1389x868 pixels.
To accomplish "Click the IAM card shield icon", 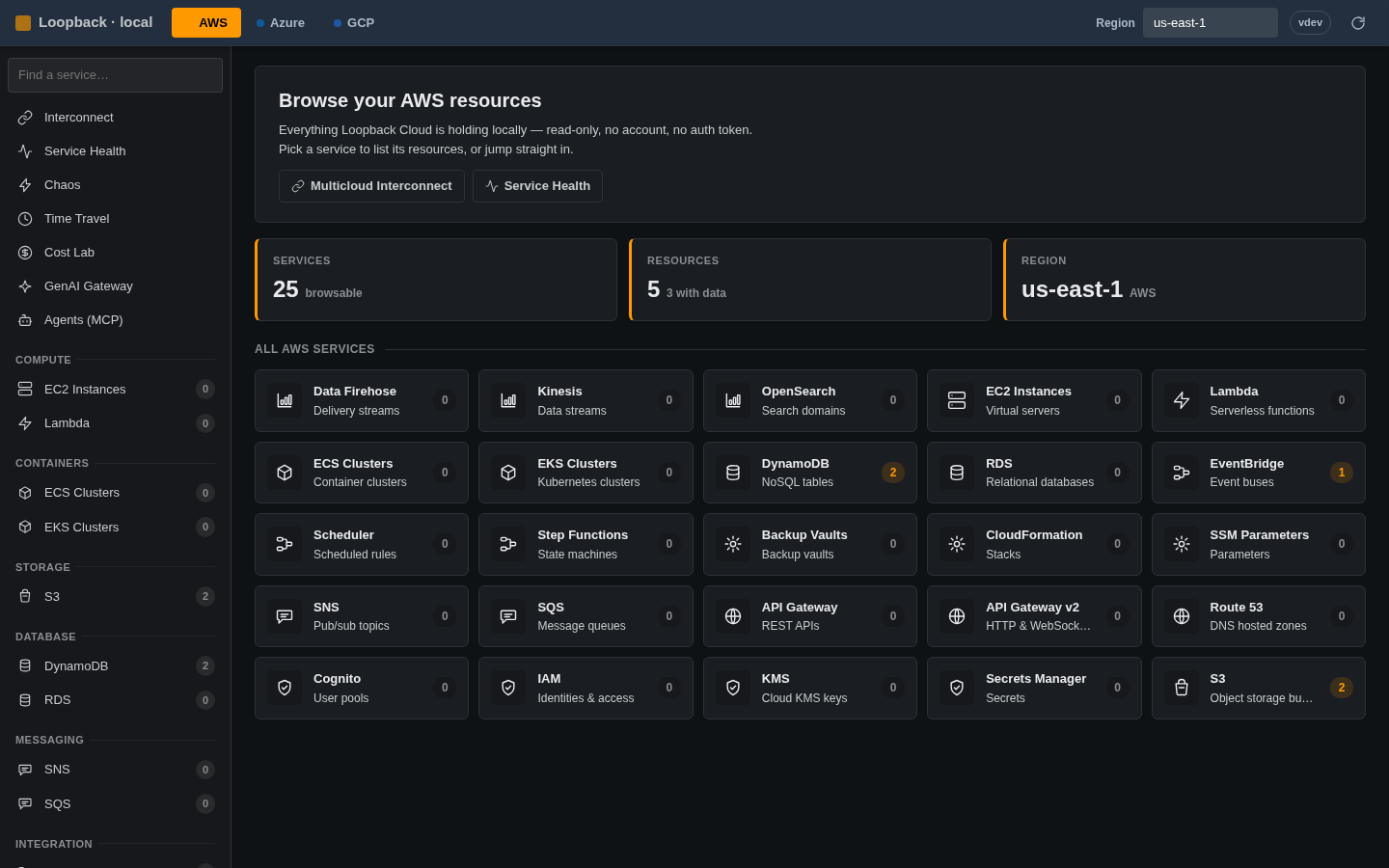I will tap(508, 688).
